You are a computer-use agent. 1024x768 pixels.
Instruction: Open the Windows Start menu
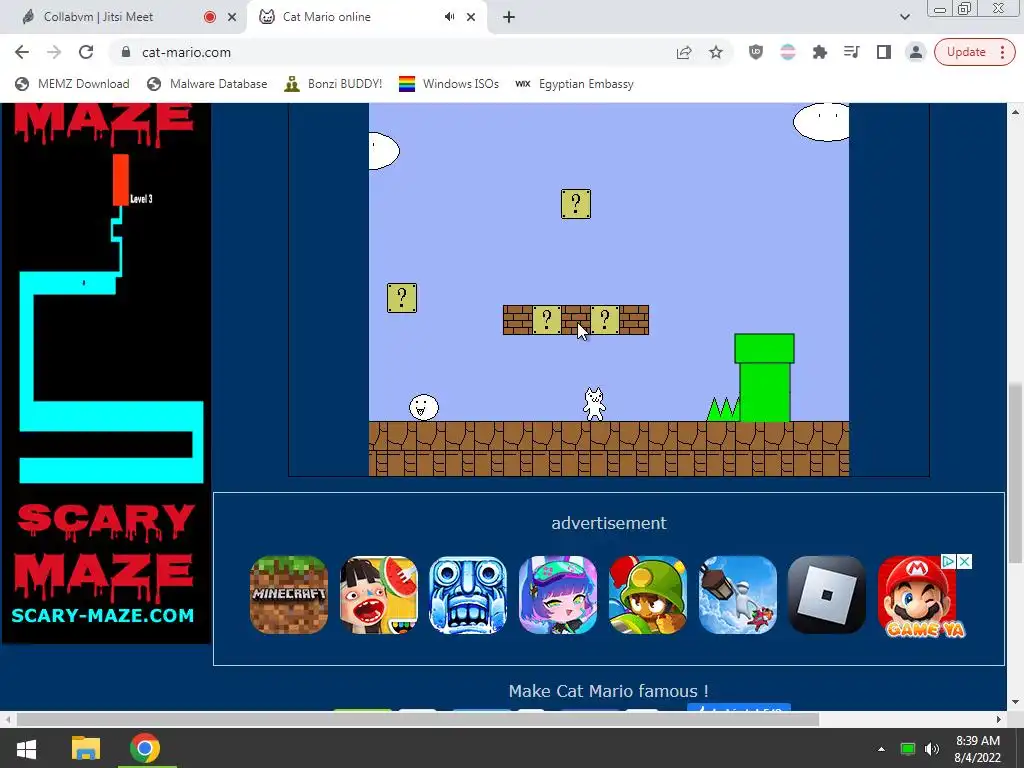[26, 748]
